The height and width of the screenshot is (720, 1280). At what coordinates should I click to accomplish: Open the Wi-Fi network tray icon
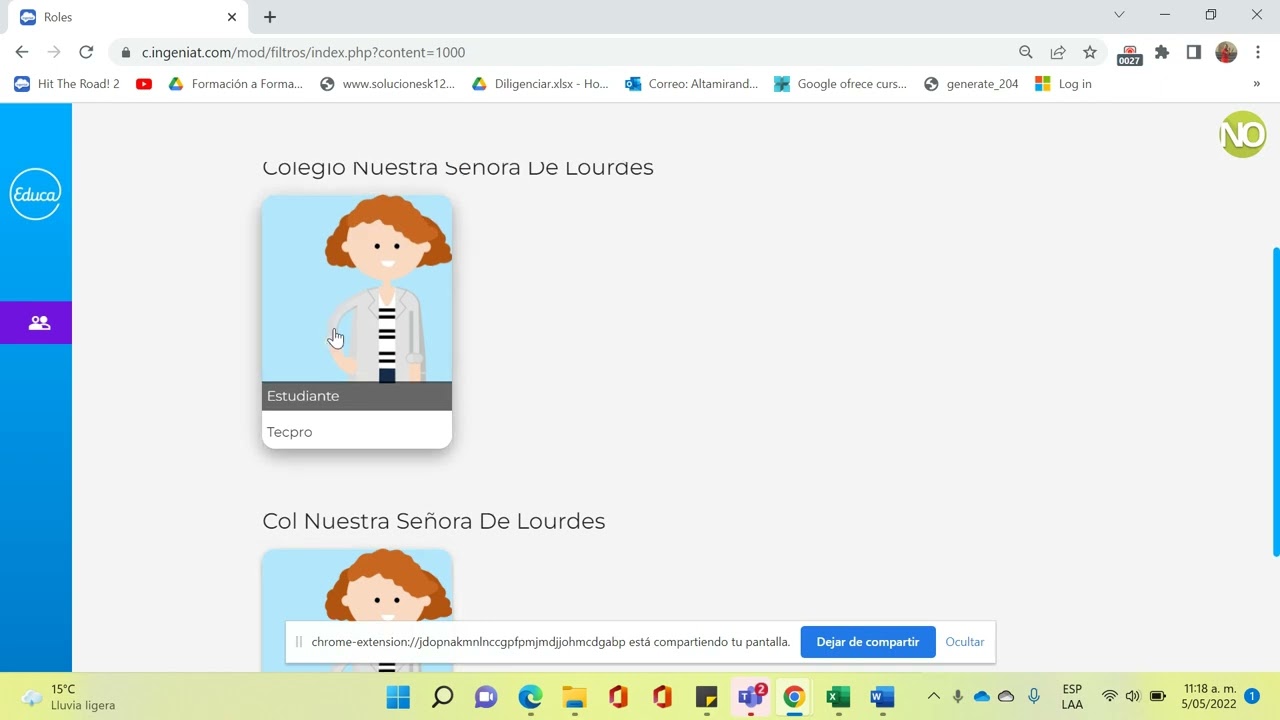[x=1109, y=696]
